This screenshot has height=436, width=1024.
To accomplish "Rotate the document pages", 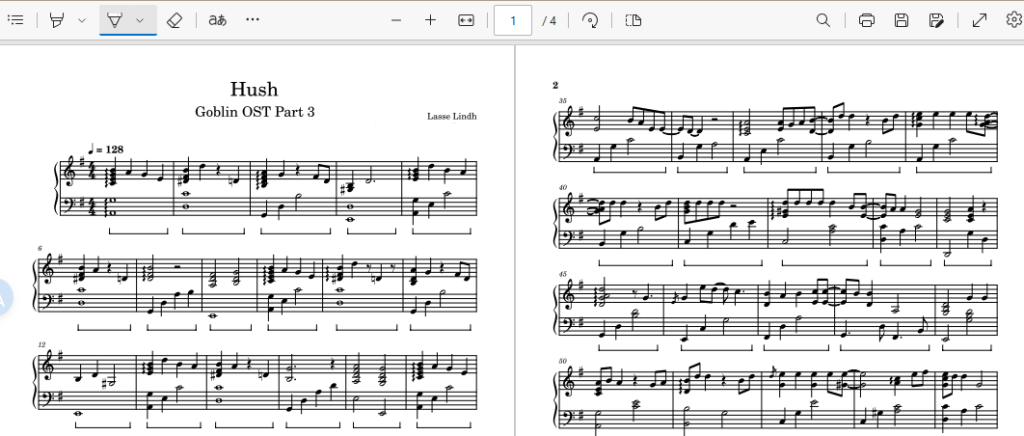I will 590,20.
